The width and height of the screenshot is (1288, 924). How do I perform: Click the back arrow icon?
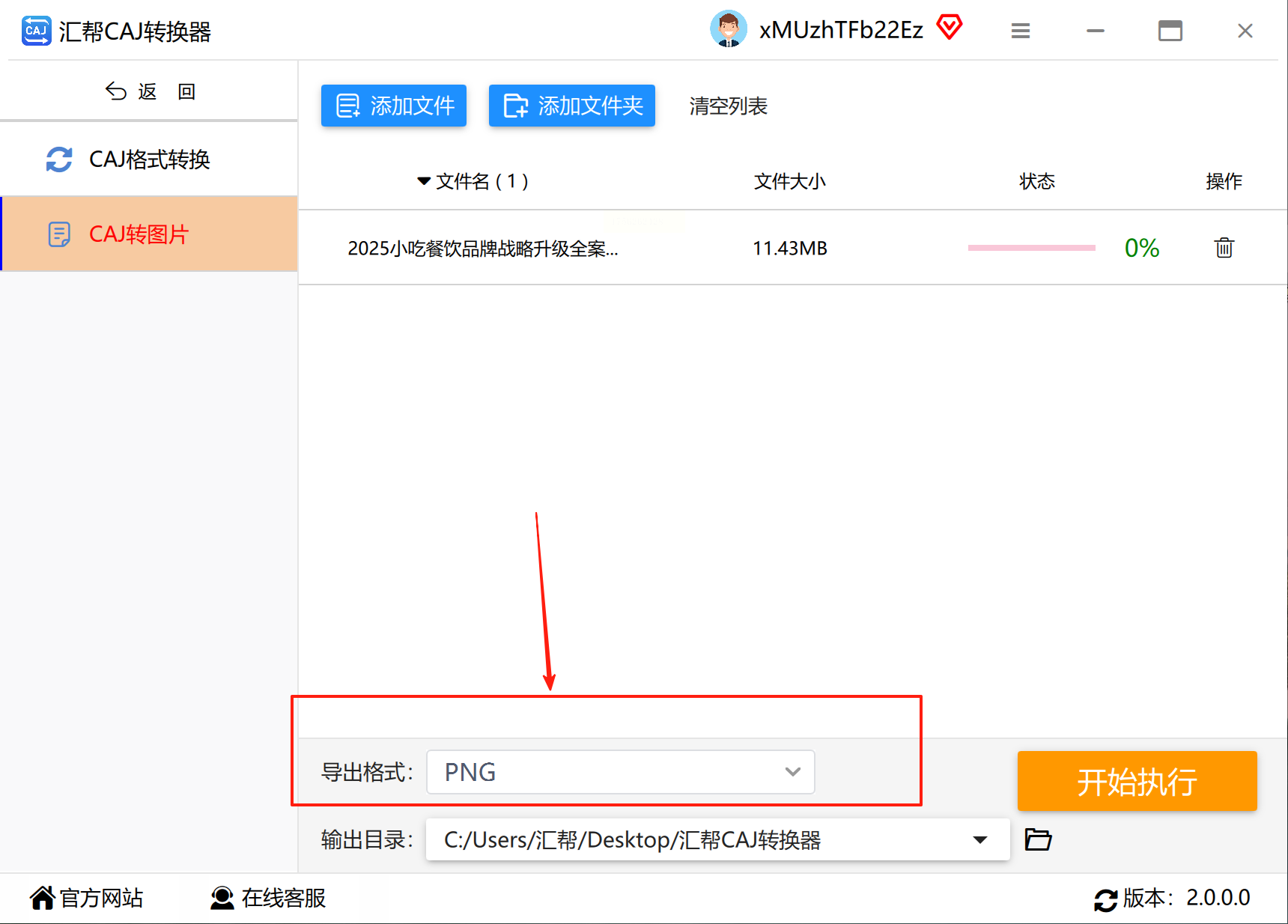coord(115,91)
